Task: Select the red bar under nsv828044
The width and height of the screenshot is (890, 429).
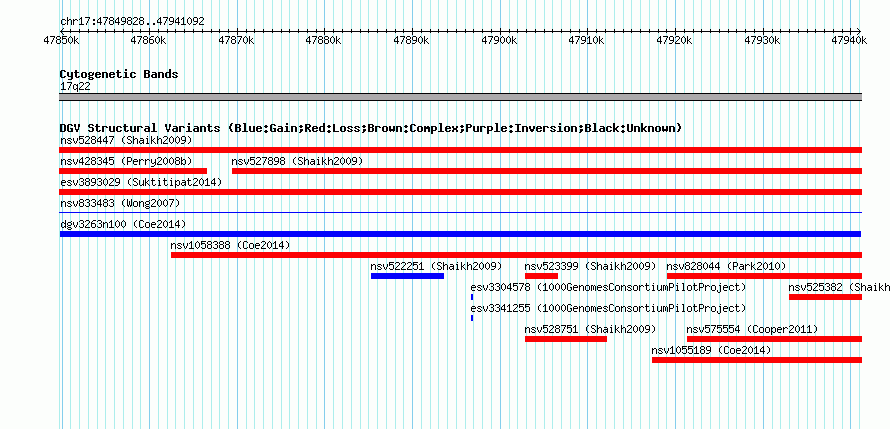Action: [x=765, y=276]
